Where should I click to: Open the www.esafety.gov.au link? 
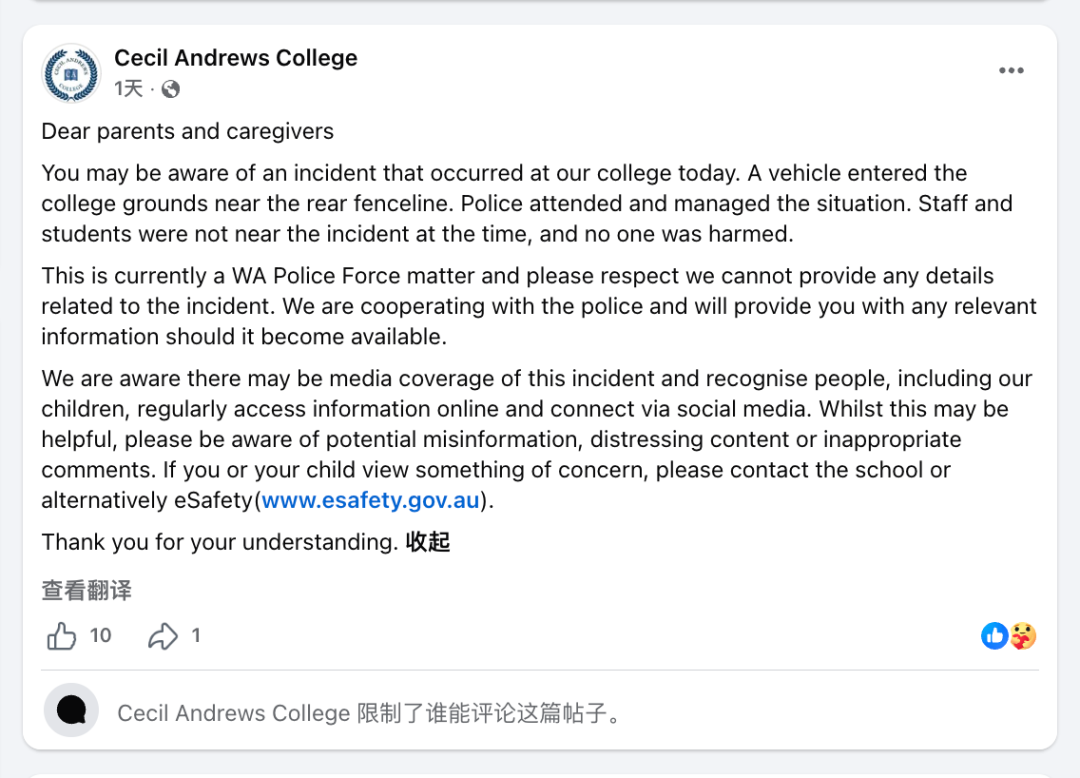tap(371, 500)
